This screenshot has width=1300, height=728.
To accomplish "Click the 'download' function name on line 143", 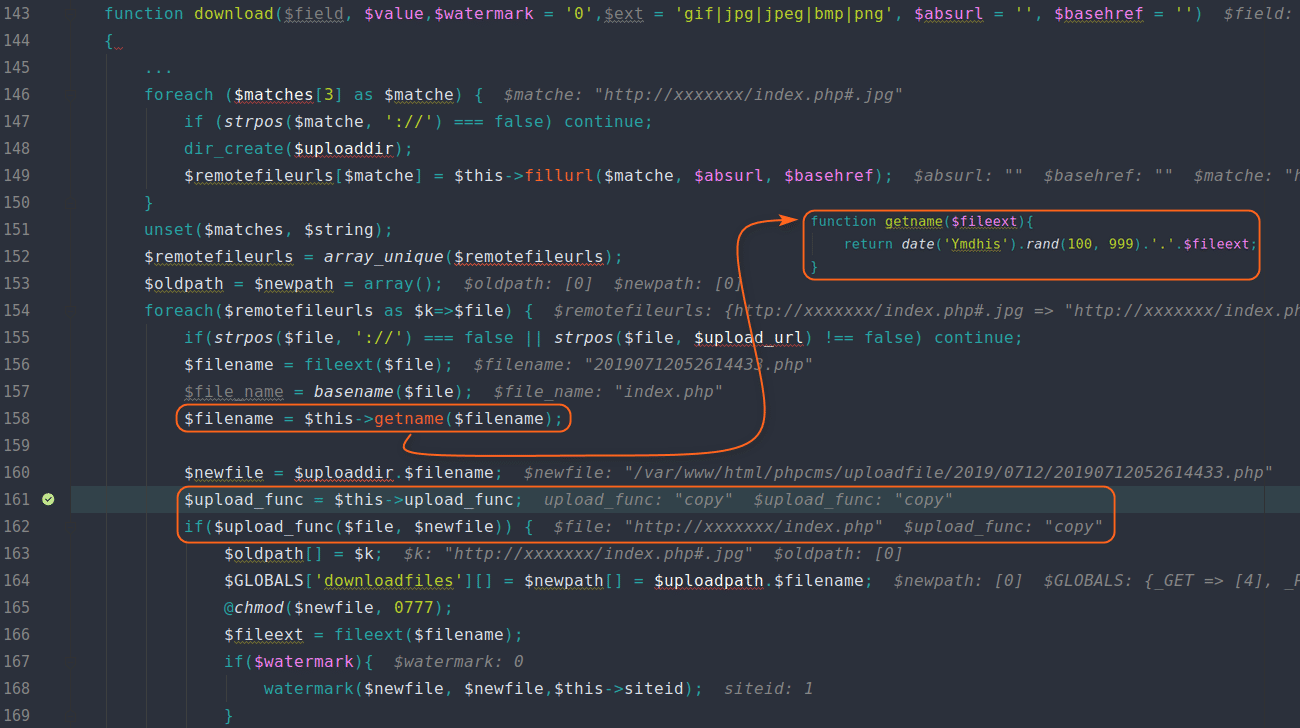I will pyautogui.click(x=234, y=14).
